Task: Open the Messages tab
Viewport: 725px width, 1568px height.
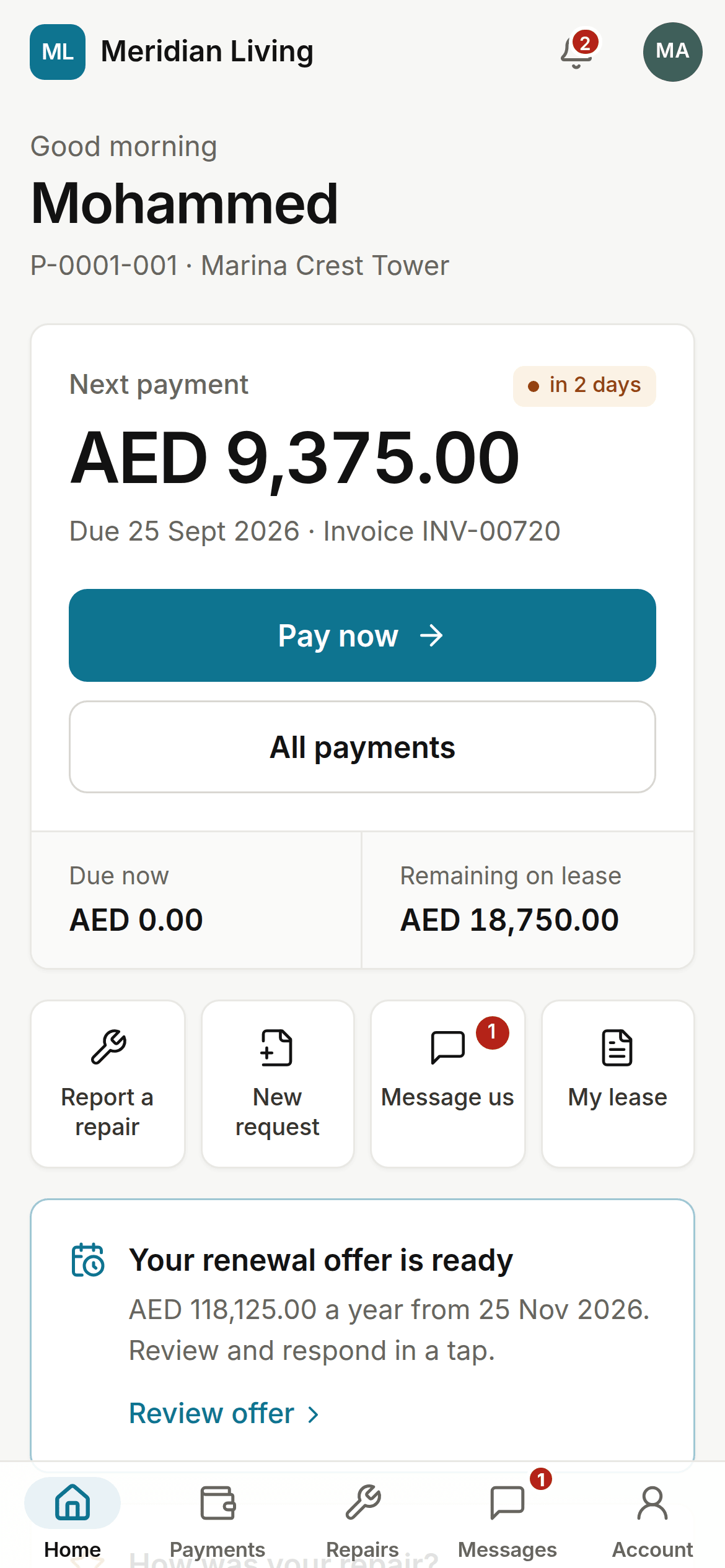Action: point(507,1520)
